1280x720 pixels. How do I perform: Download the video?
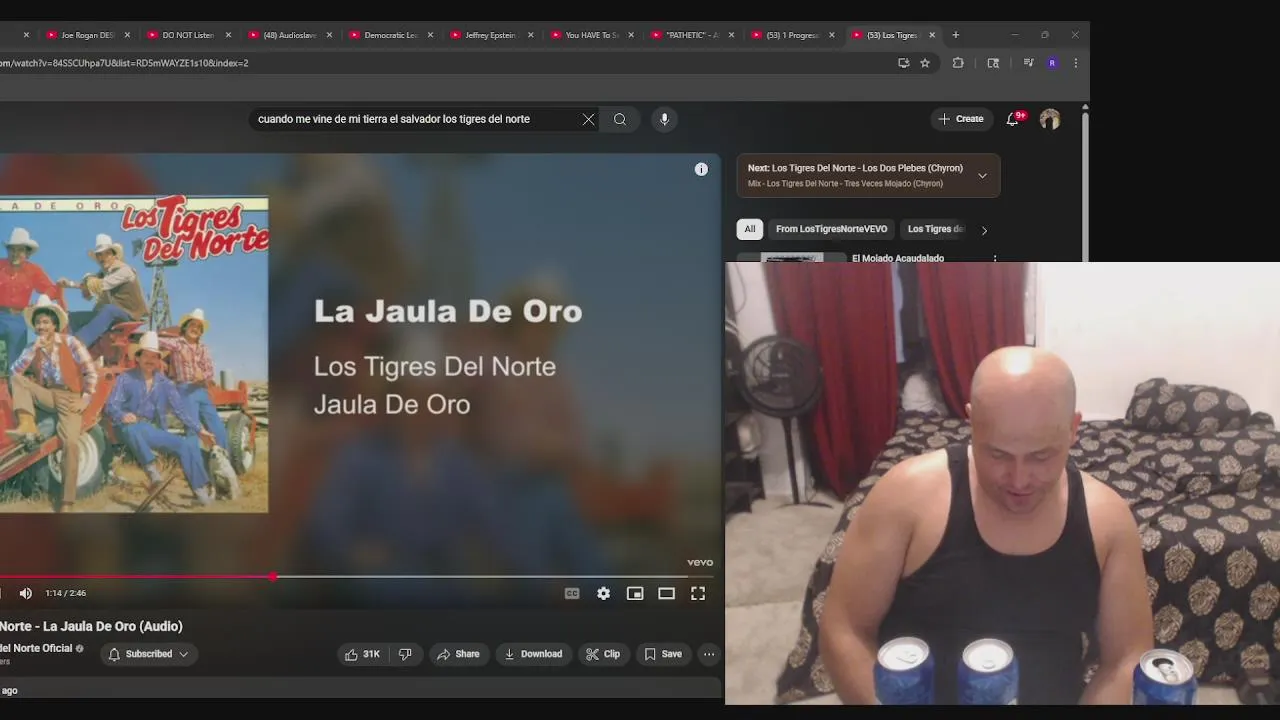(x=533, y=654)
